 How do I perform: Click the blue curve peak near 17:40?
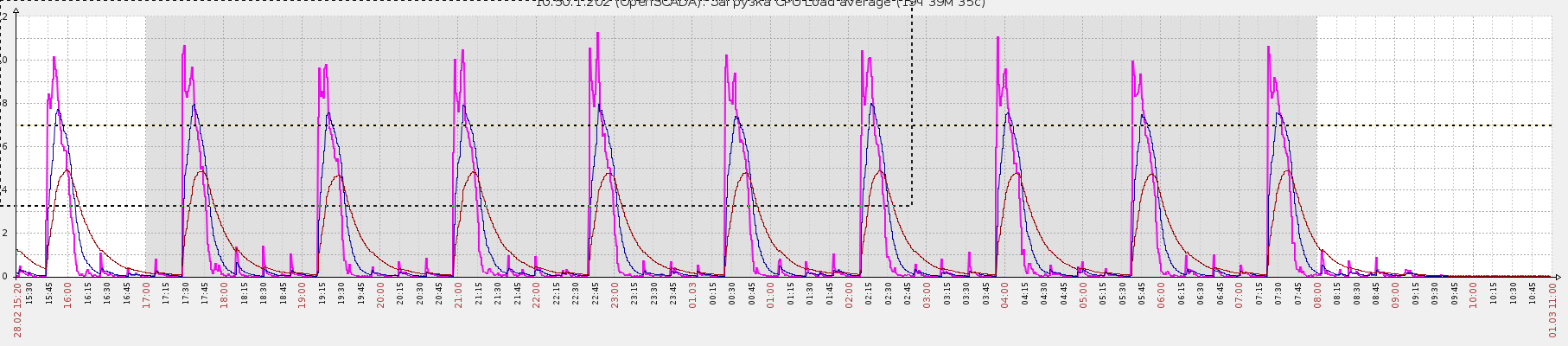[194, 106]
